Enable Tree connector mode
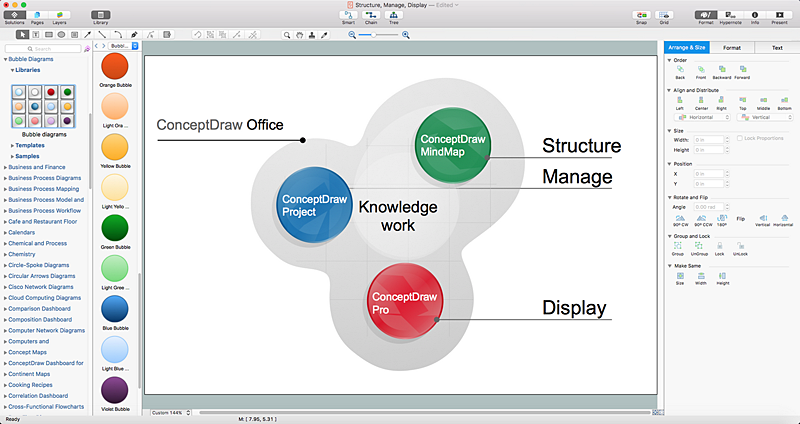 [x=394, y=15]
